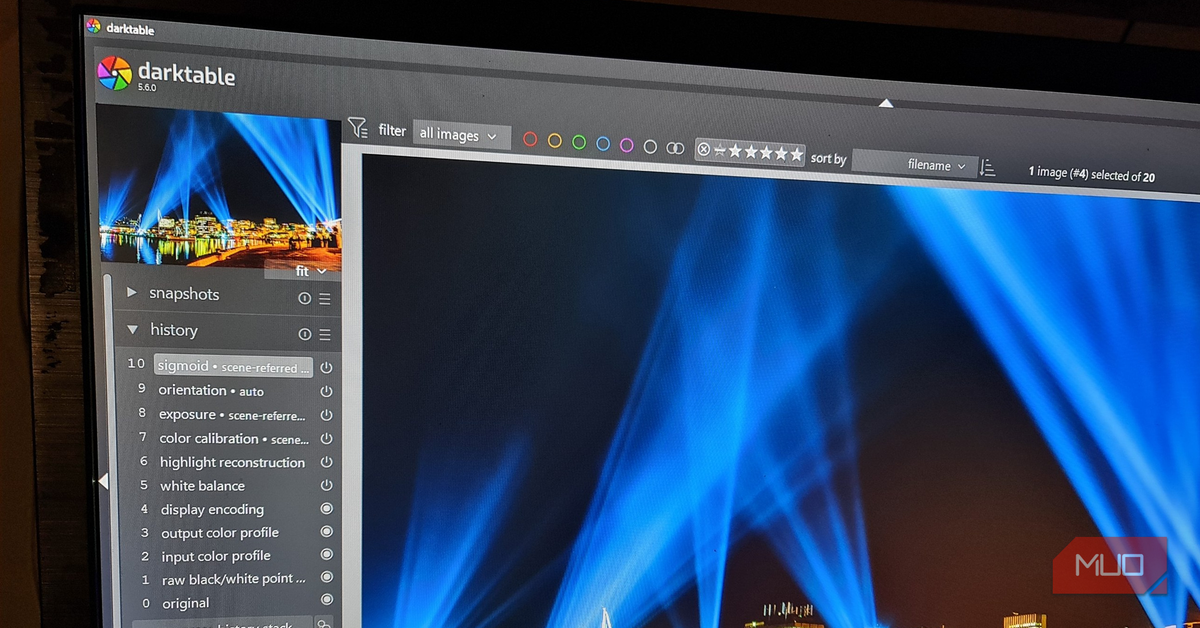
Task: Toggle top panel with the upward arrow
Action: pos(885,102)
